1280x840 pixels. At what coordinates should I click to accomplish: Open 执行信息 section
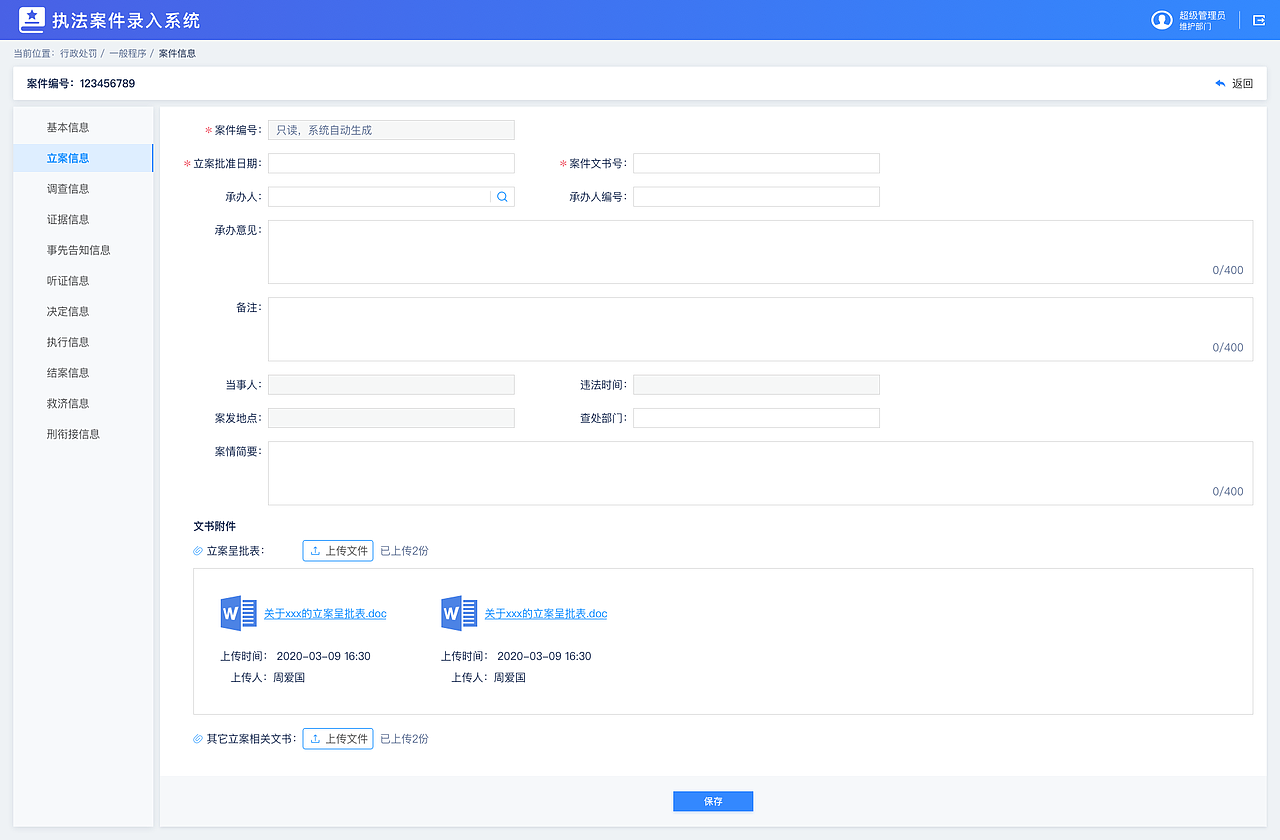coord(83,342)
